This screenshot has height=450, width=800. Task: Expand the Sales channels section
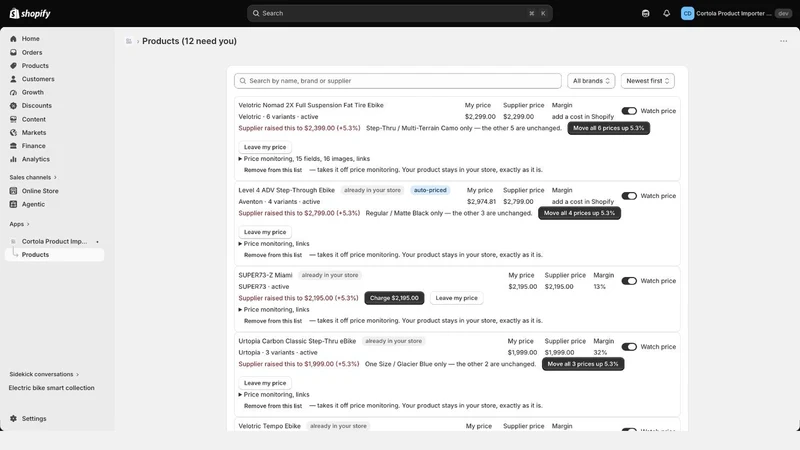(x=33, y=178)
